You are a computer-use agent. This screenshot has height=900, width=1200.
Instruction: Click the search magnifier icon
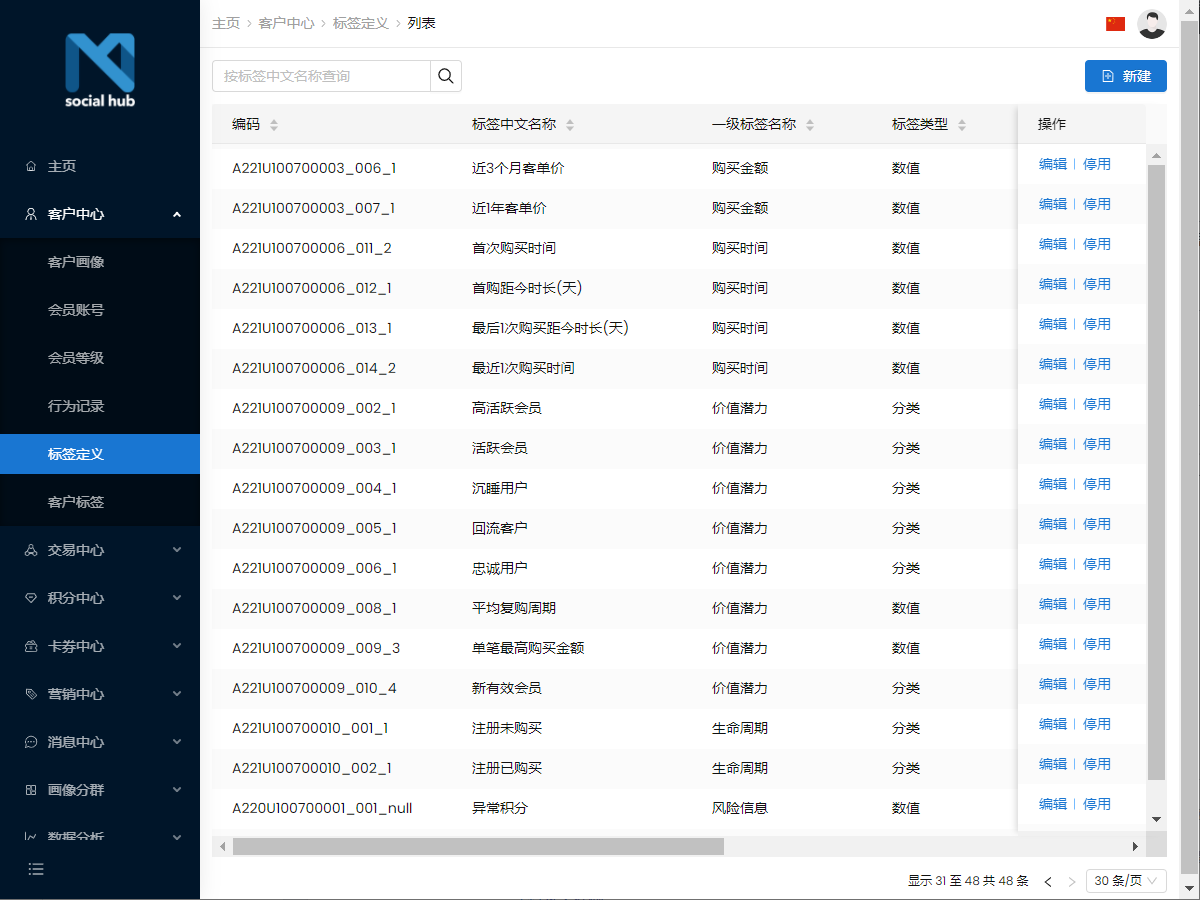(x=445, y=75)
